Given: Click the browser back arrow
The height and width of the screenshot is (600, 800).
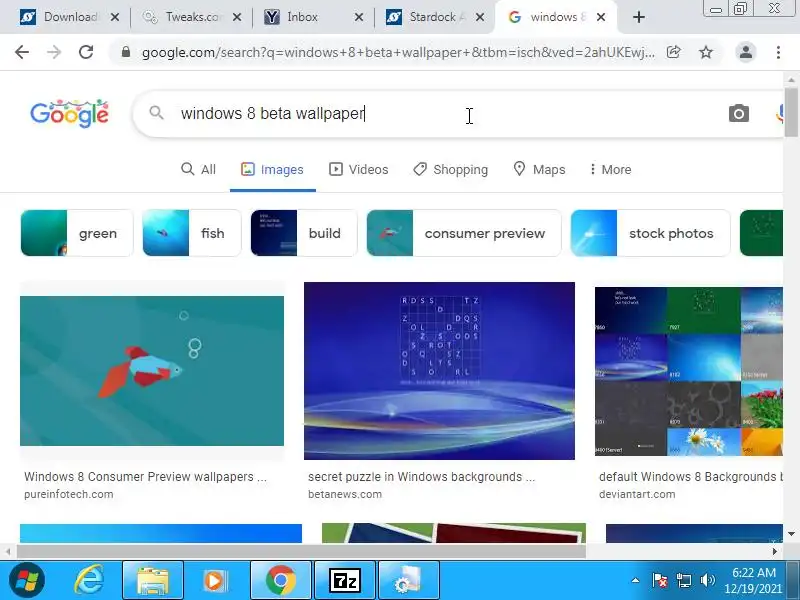Looking at the screenshot, I should [22, 52].
